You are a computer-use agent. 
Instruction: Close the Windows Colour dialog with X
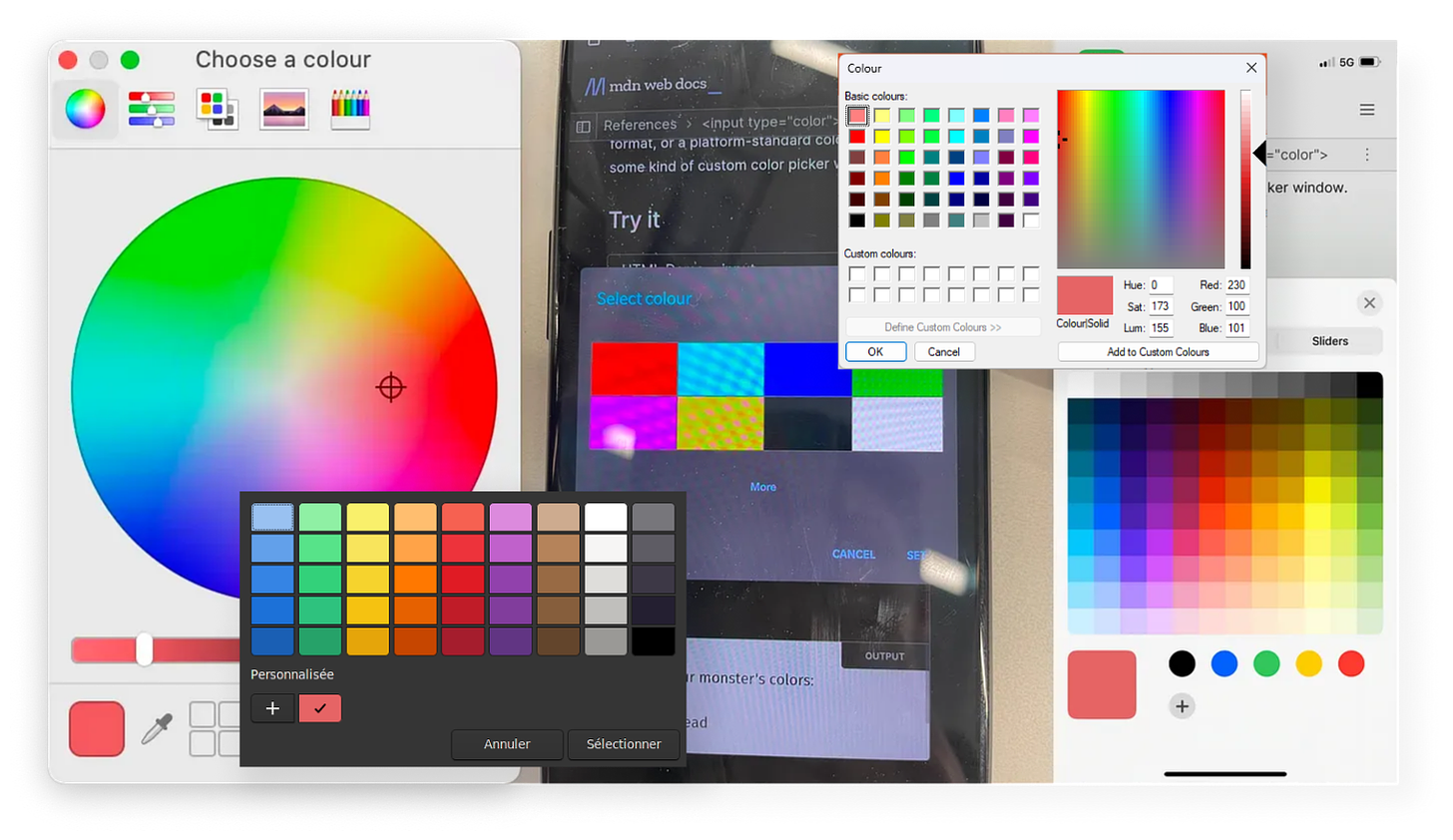(x=1251, y=68)
